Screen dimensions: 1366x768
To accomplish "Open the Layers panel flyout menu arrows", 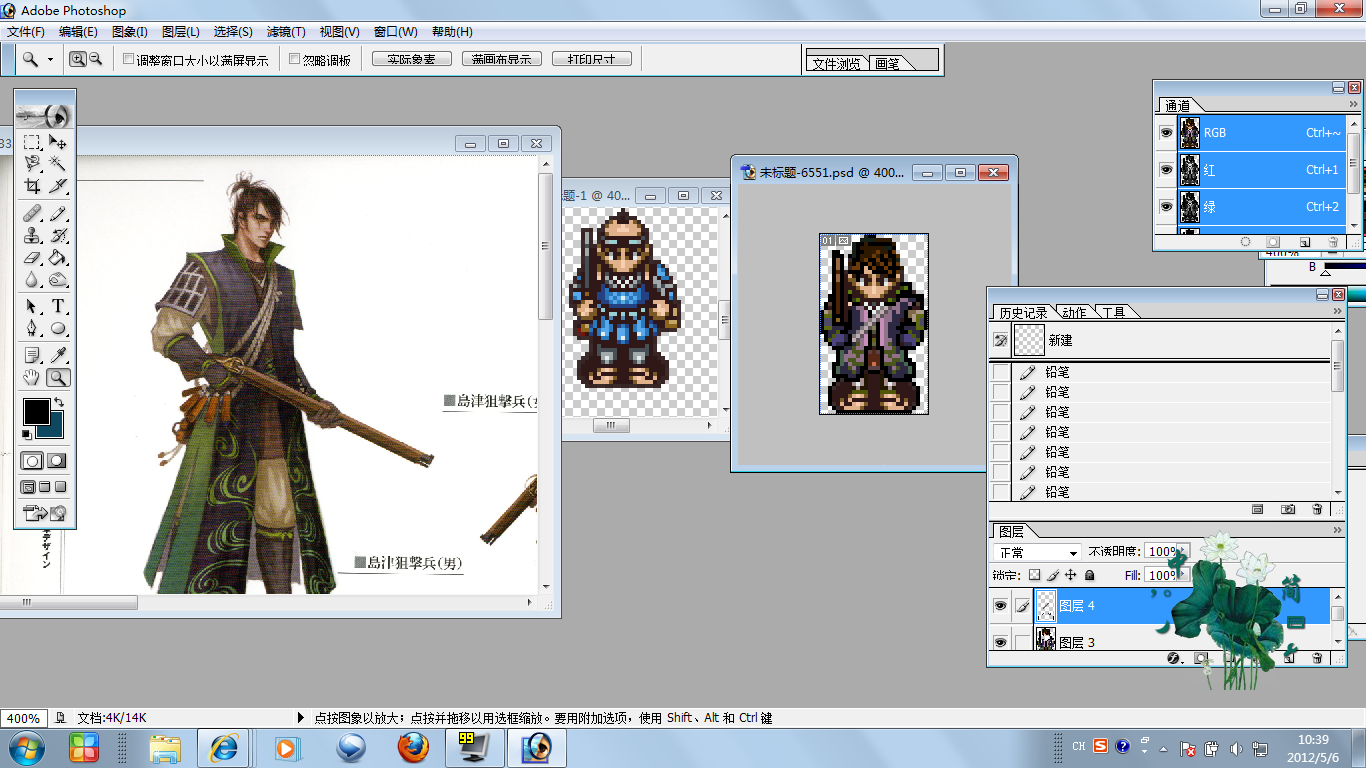I will 1338,531.
